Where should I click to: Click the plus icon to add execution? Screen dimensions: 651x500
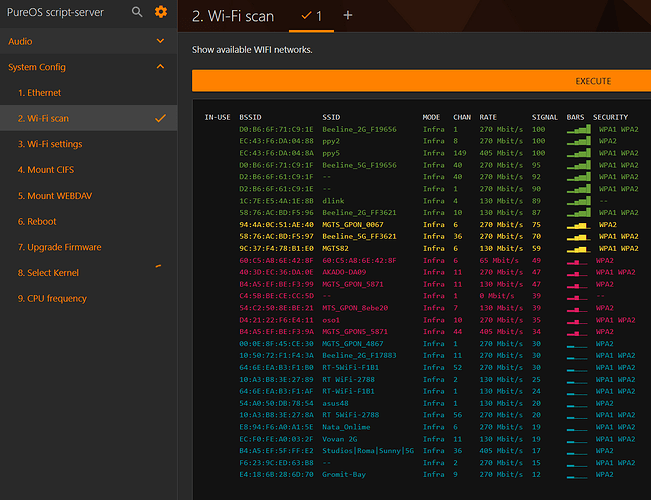click(x=348, y=15)
